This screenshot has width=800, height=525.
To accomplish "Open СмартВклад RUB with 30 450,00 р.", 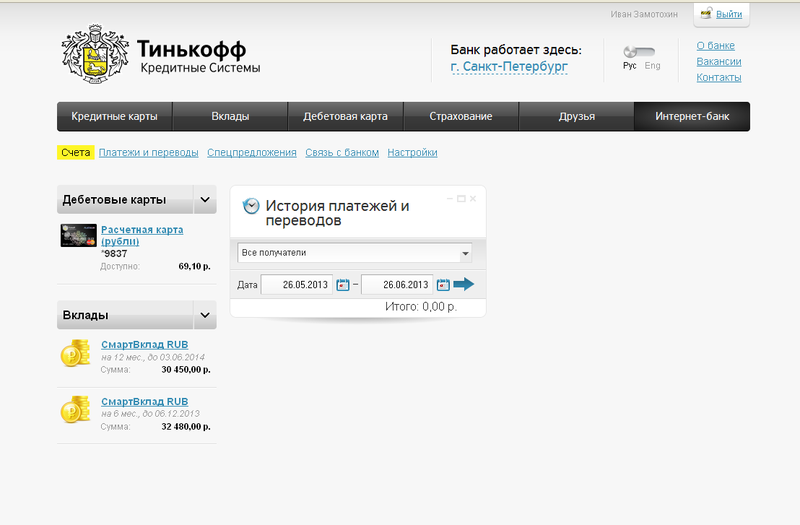I will 144,345.
